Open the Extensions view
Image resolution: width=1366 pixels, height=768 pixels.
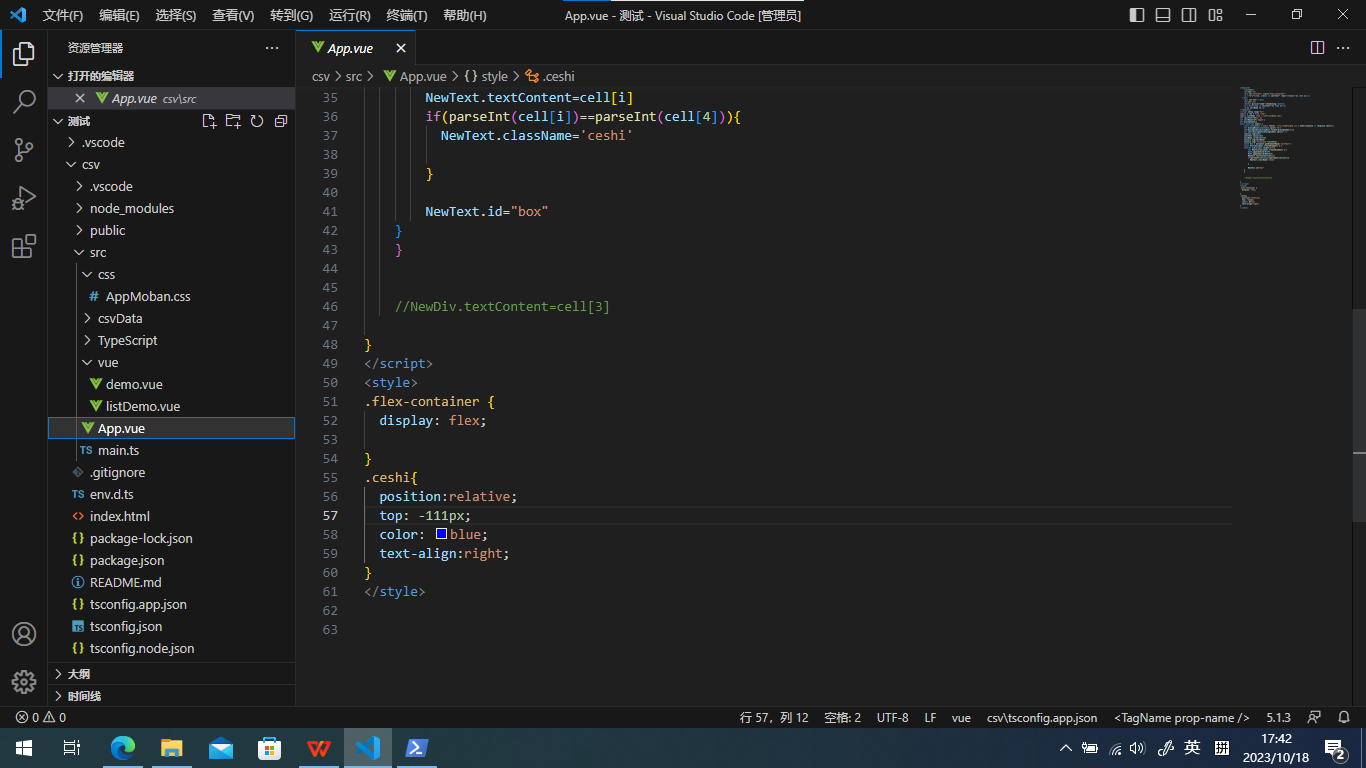[x=24, y=246]
